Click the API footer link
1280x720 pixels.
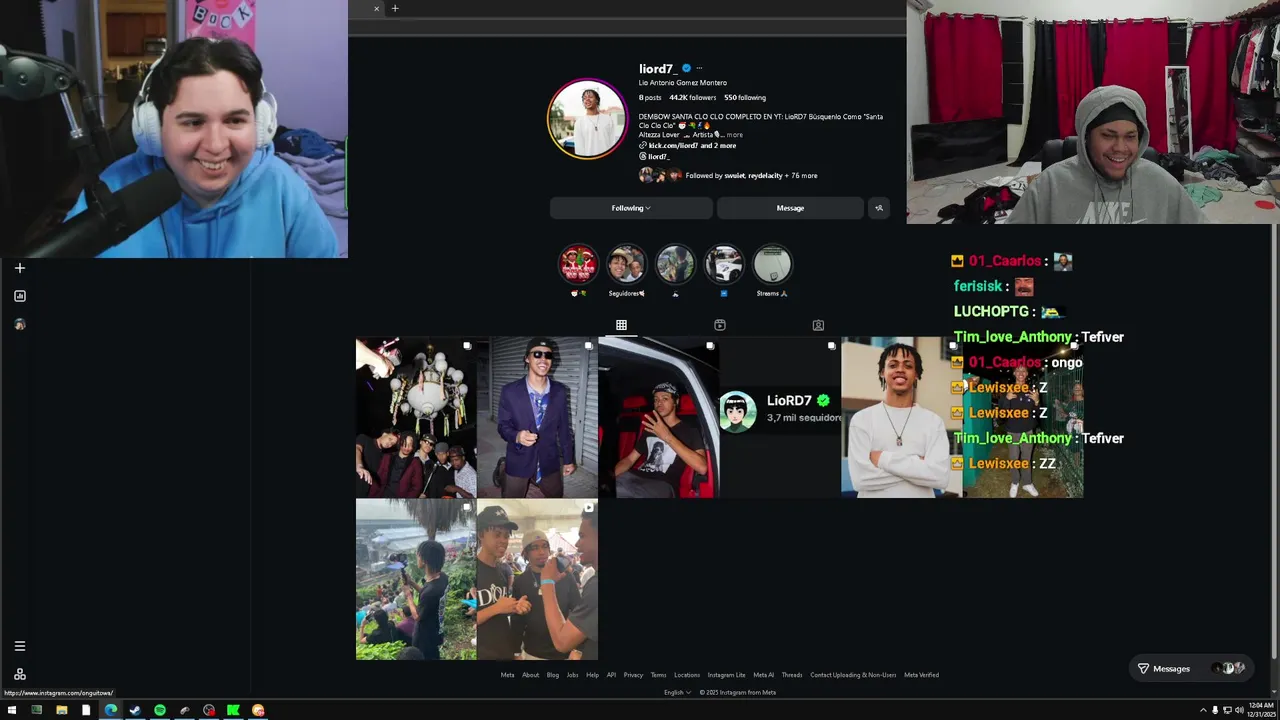point(611,675)
